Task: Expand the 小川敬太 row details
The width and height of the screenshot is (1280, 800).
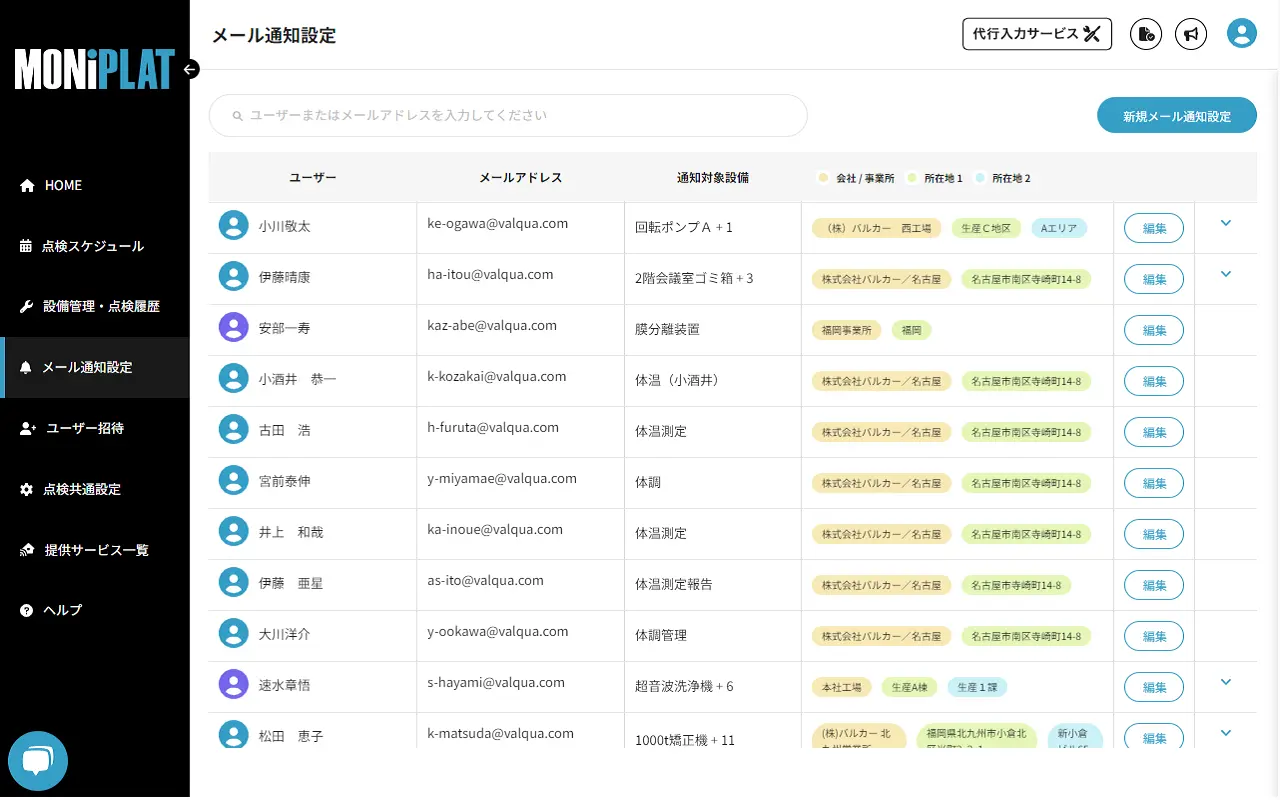Action: (1226, 223)
